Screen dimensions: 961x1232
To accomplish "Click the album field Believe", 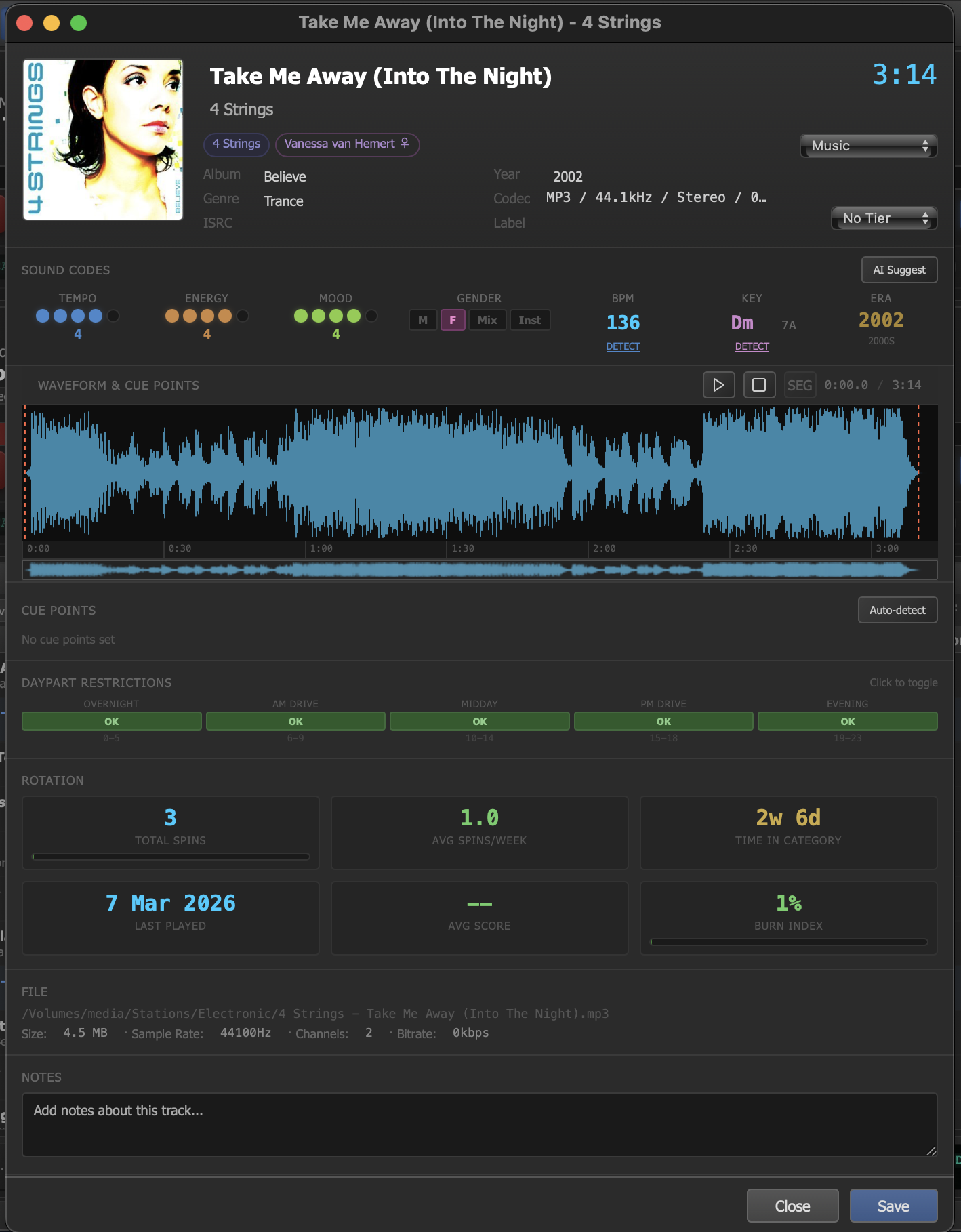I will [285, 177].
